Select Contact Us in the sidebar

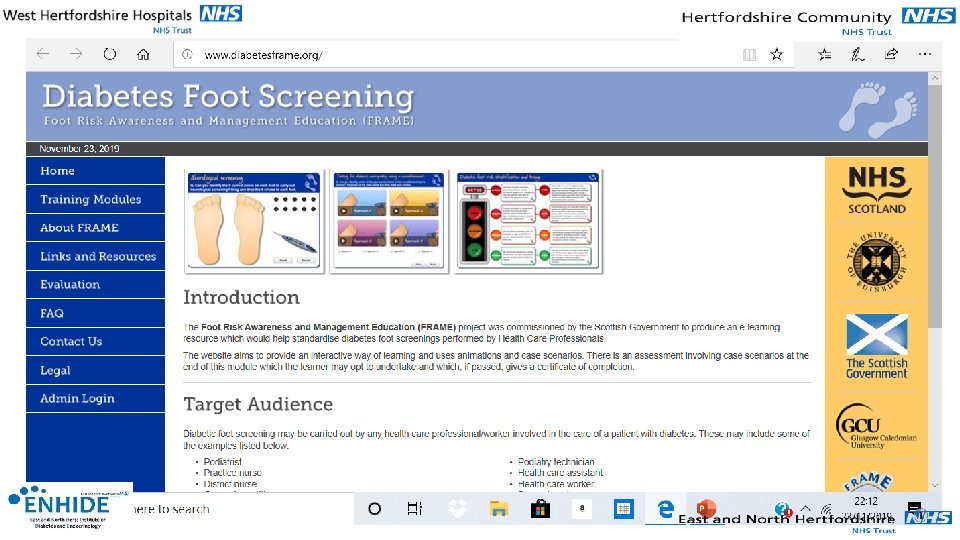[96, 341]
